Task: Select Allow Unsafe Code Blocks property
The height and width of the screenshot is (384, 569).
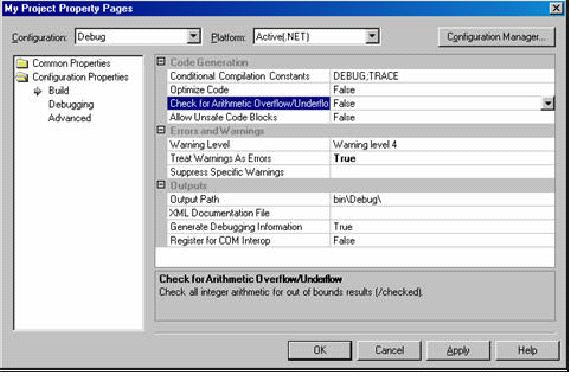Action: pos(249,117)
